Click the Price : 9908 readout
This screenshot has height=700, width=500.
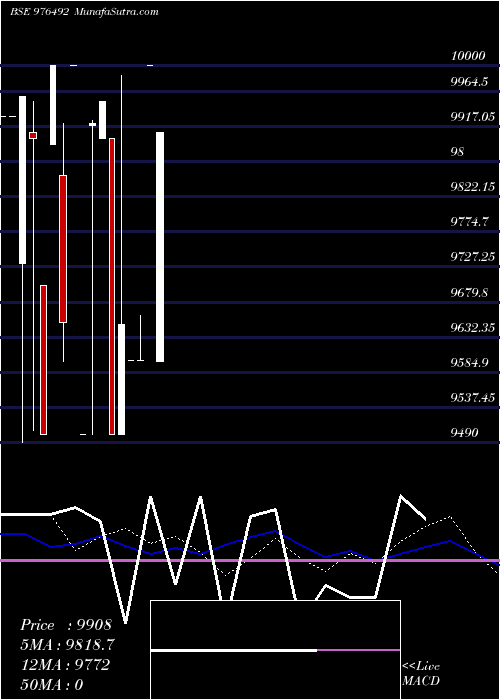pyautogui.click(x=66, y=625)
